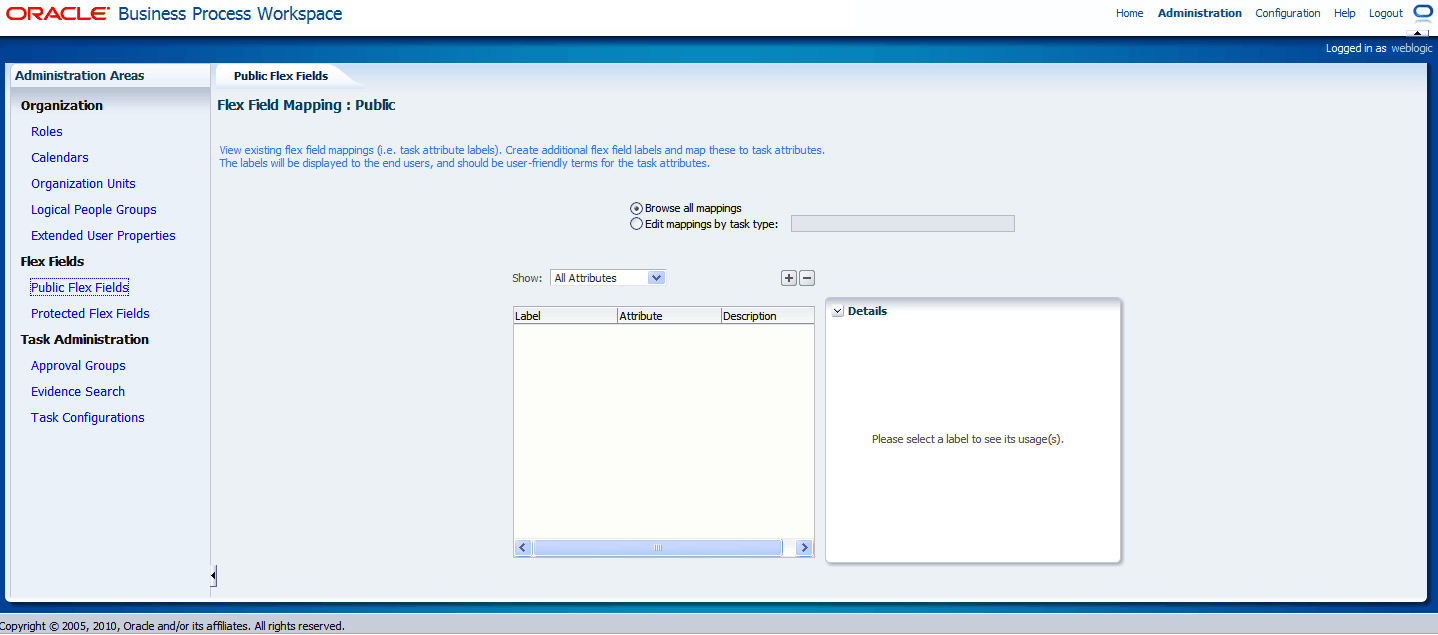Select Browse all mappings radio button

coord(636,208)
